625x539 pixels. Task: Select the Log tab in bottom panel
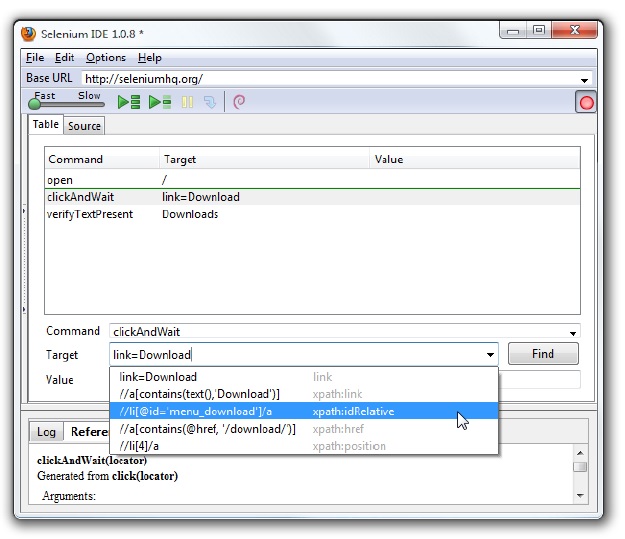pos(46,432)
